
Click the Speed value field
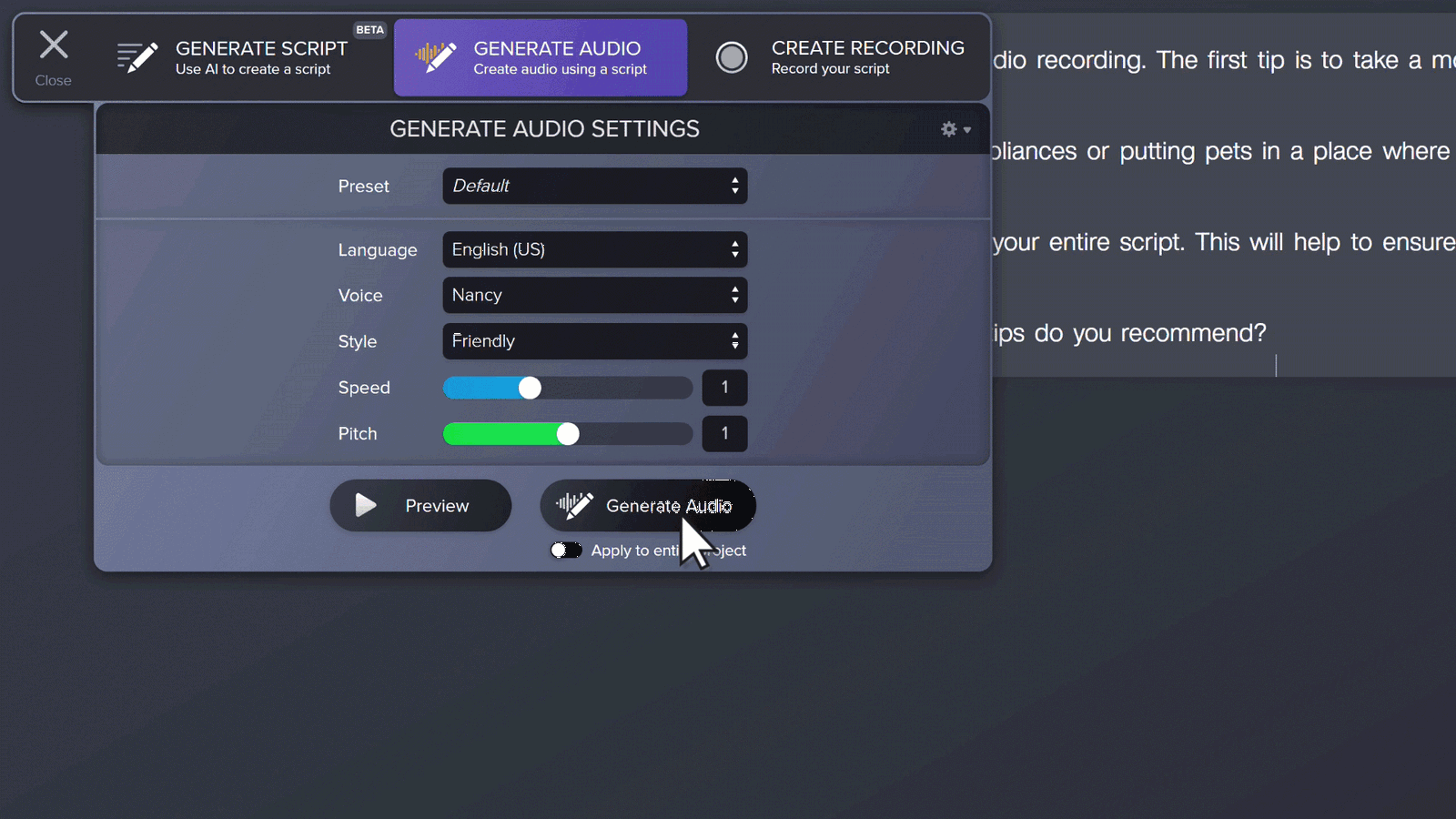coord(724,388)
